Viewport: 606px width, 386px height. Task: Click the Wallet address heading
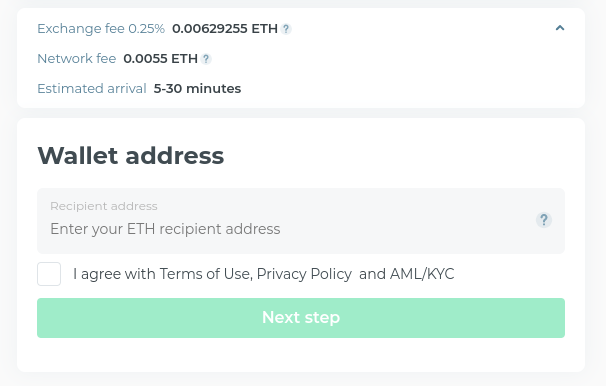pyautogui.click(x=131, y=156)
